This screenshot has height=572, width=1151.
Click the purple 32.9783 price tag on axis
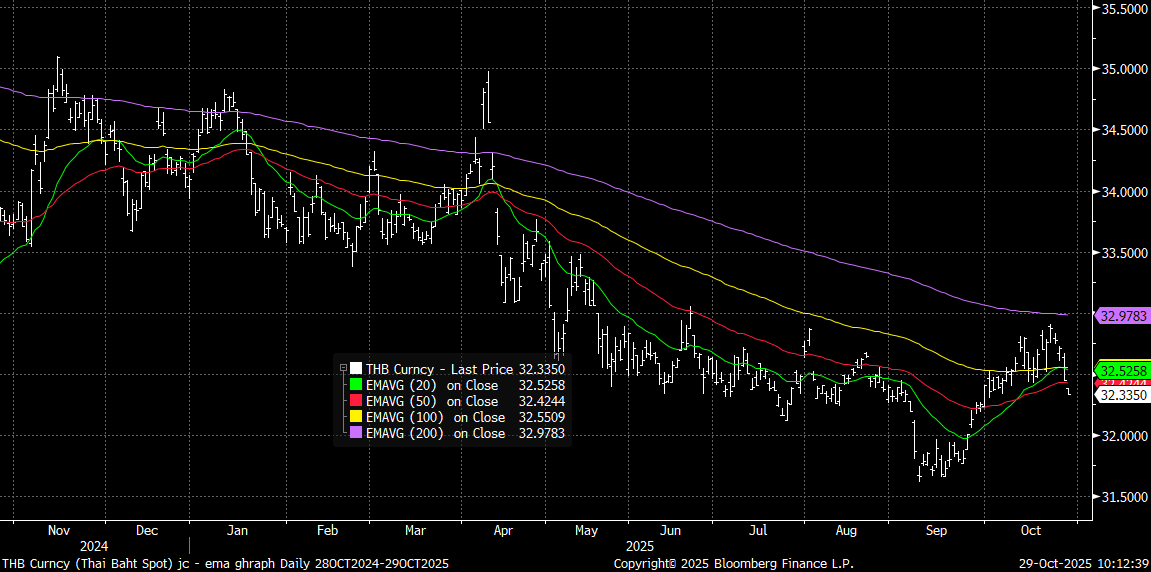1121,316
